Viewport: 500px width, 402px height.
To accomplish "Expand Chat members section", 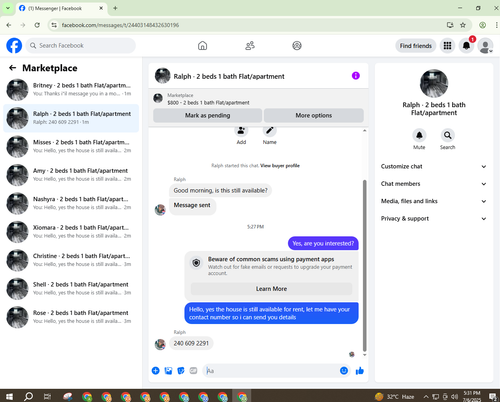I will 433,184.
